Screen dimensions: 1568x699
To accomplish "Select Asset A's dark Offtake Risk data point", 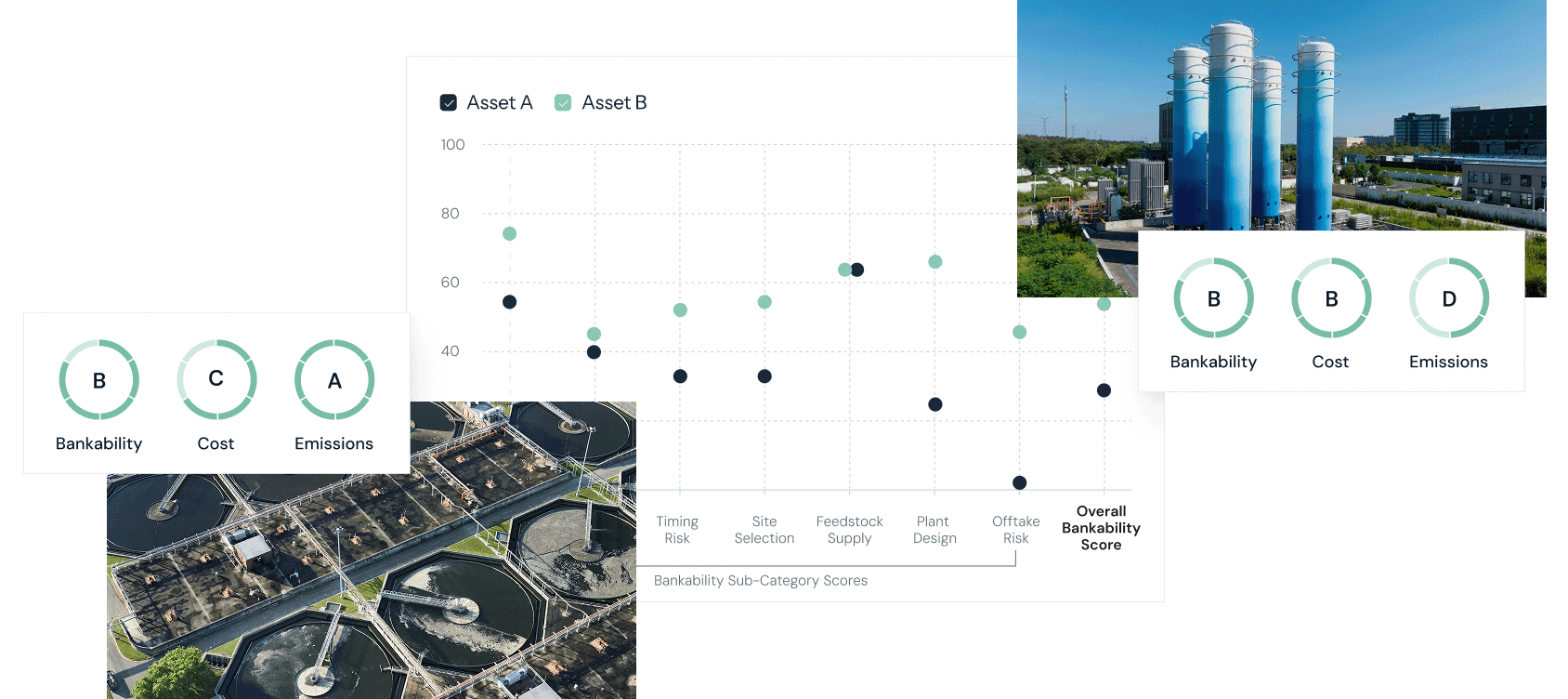I will 1019,482.
